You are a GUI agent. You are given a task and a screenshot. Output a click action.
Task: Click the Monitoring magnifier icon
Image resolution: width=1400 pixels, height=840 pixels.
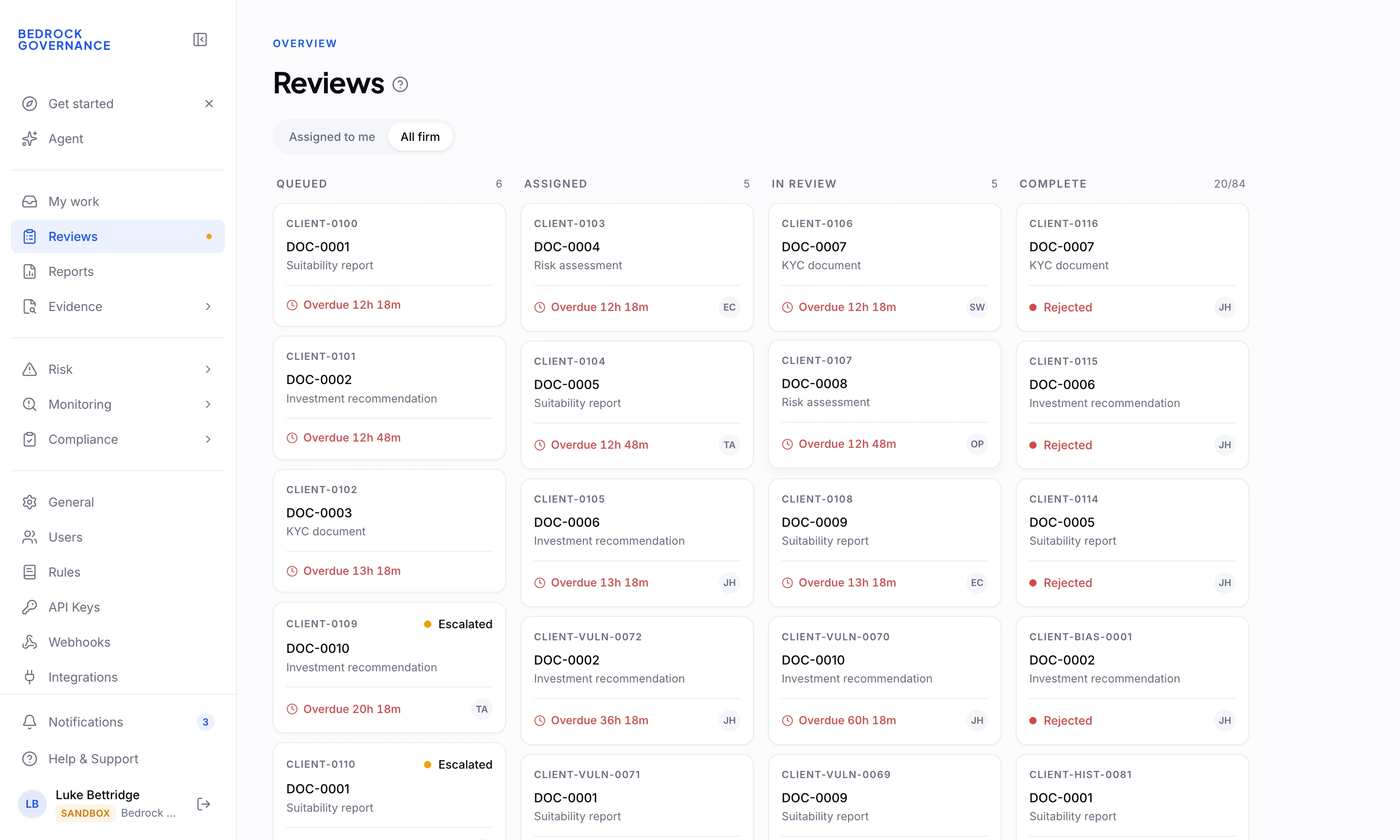pyautogui.click(x=30, y=404)
